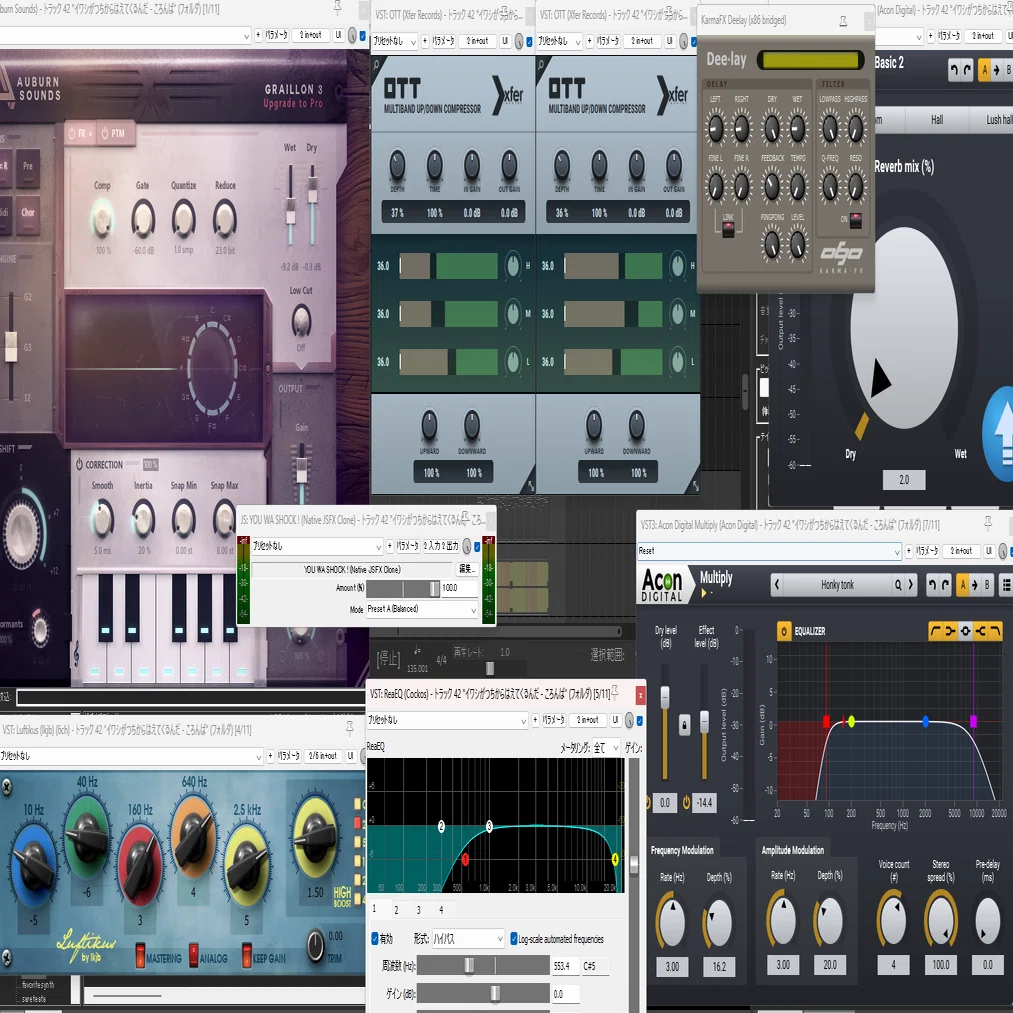Click Reverb mix value field 20
Viewport: 1013px width, 1013px height.
(x=904, y=479)
